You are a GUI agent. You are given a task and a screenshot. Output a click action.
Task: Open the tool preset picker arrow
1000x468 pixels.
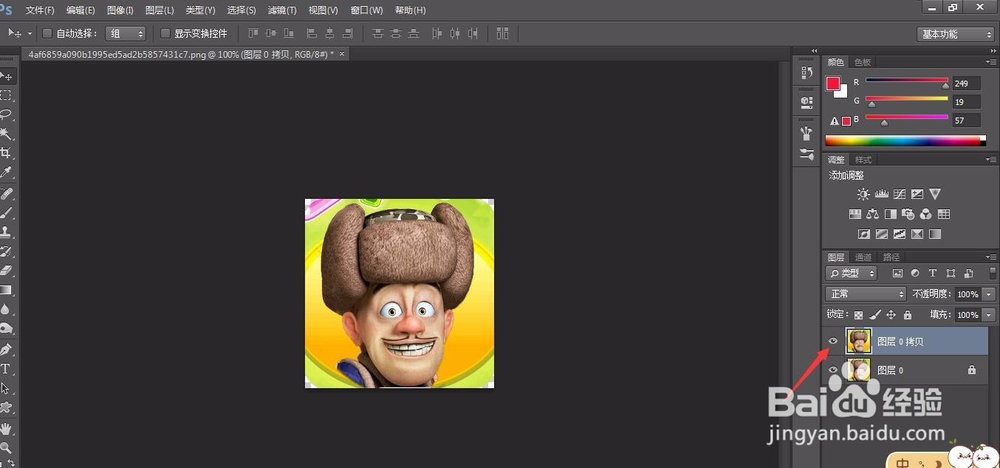tap(30, 33)
